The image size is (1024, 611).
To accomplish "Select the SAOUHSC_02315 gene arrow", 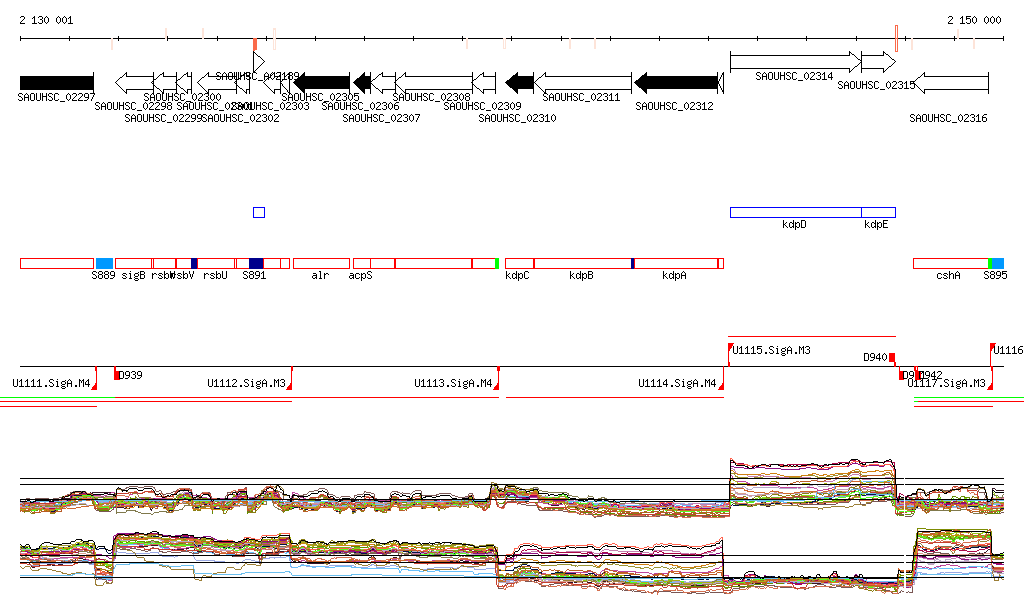I will coord(878,62).
